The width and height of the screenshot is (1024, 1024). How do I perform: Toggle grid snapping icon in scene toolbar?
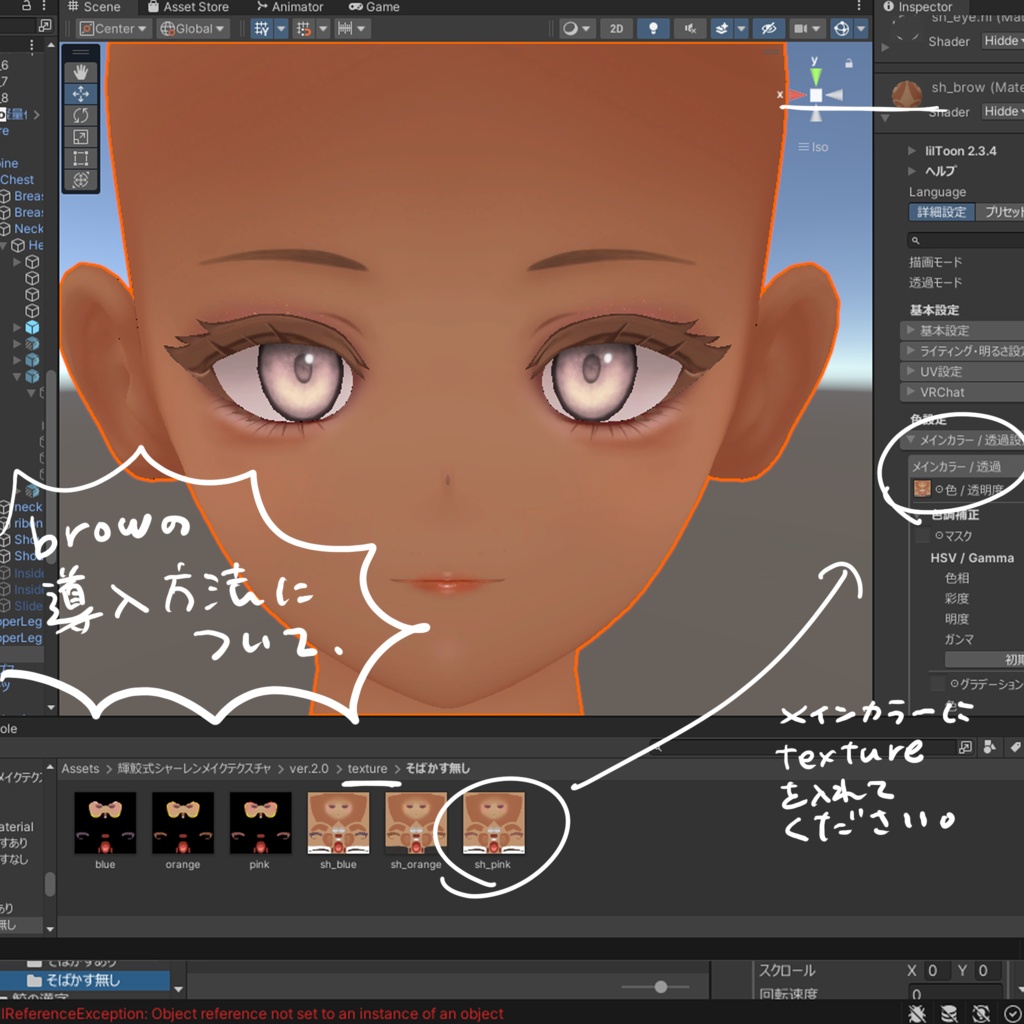tap(304, 29)
